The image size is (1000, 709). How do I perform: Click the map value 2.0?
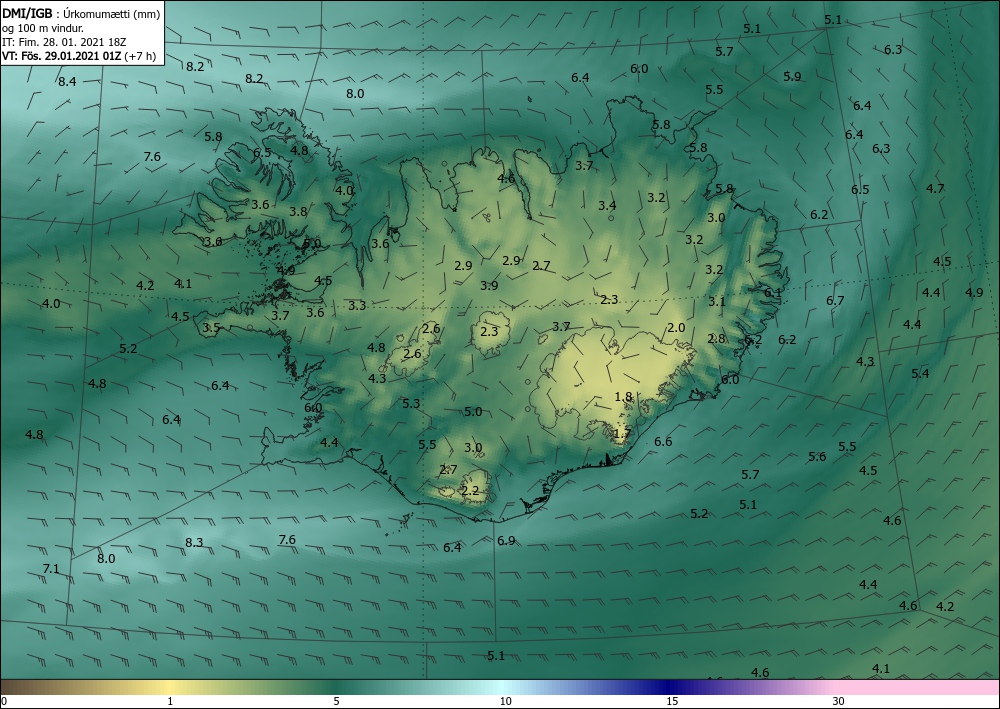[x=676, y=328]
